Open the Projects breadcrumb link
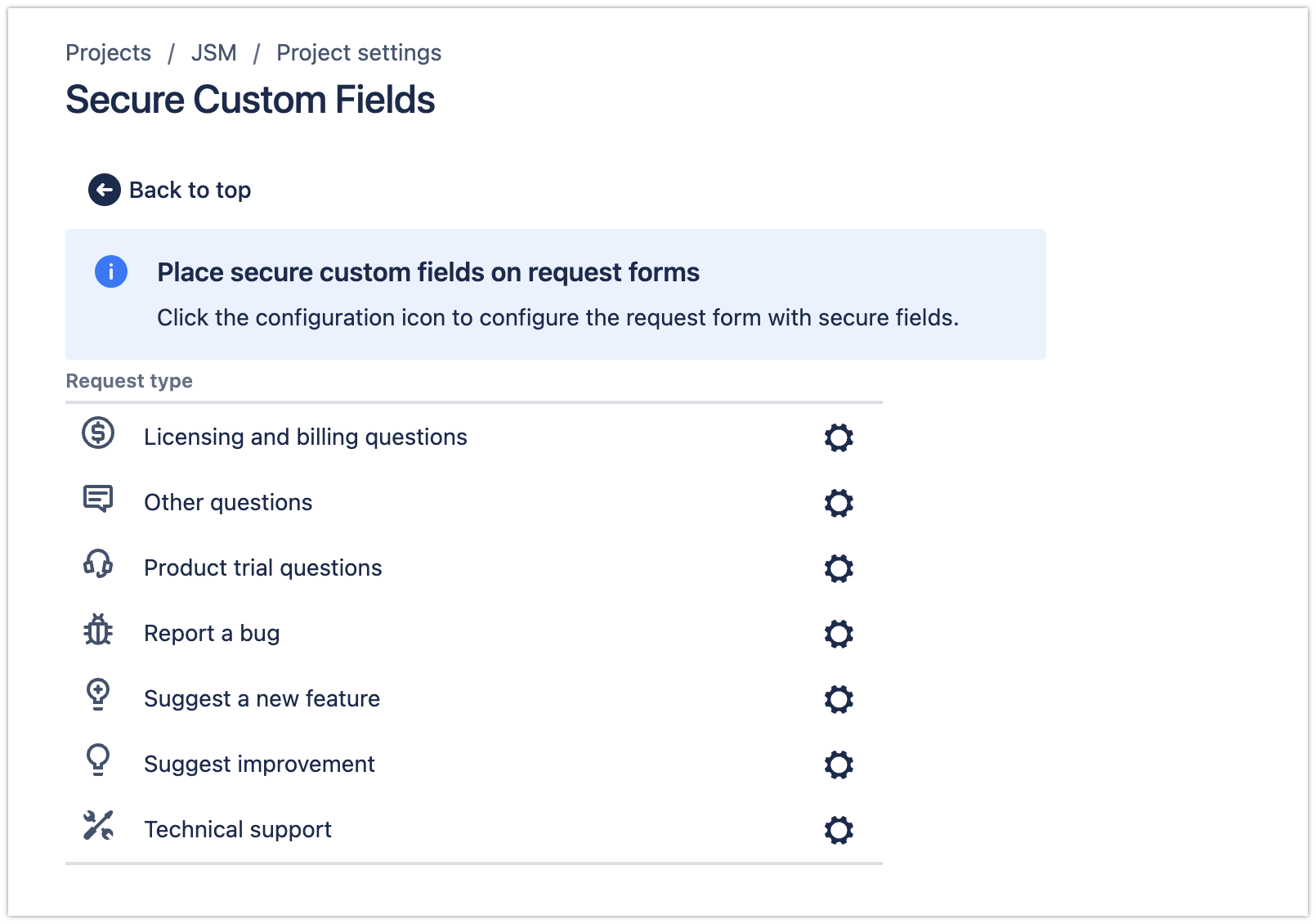Image resolution: width=1316 pixels, height=924 pixels. (x=108, y=52)
